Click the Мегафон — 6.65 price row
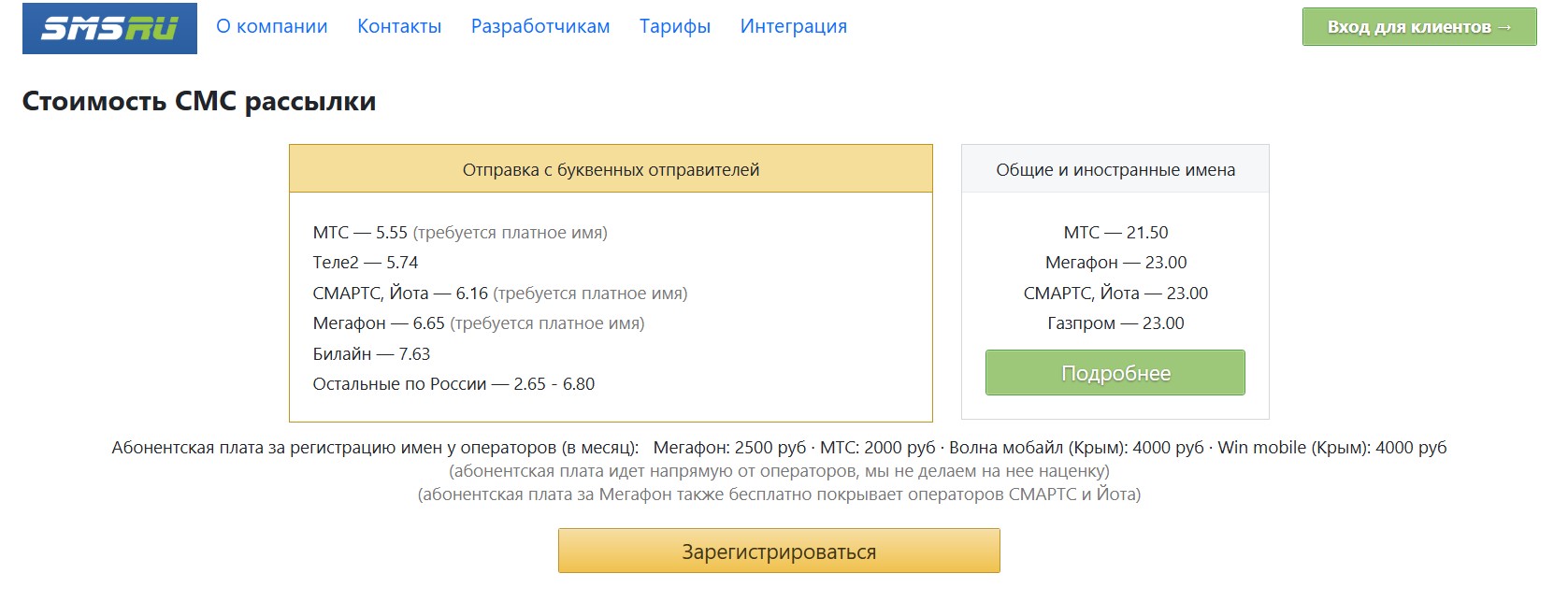Image resolution: width=1568 pixels, height=602 pixels. pos(379,323)
